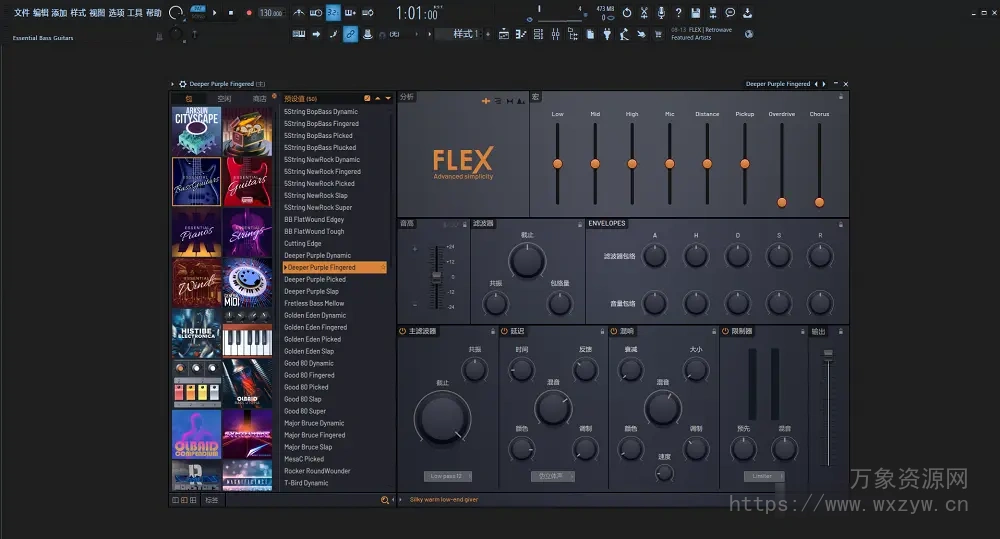The image size is (1000, 539).
Task: Open the Mixer icon in toolbar
Action: pyautogui.click(x=555, y=34)
